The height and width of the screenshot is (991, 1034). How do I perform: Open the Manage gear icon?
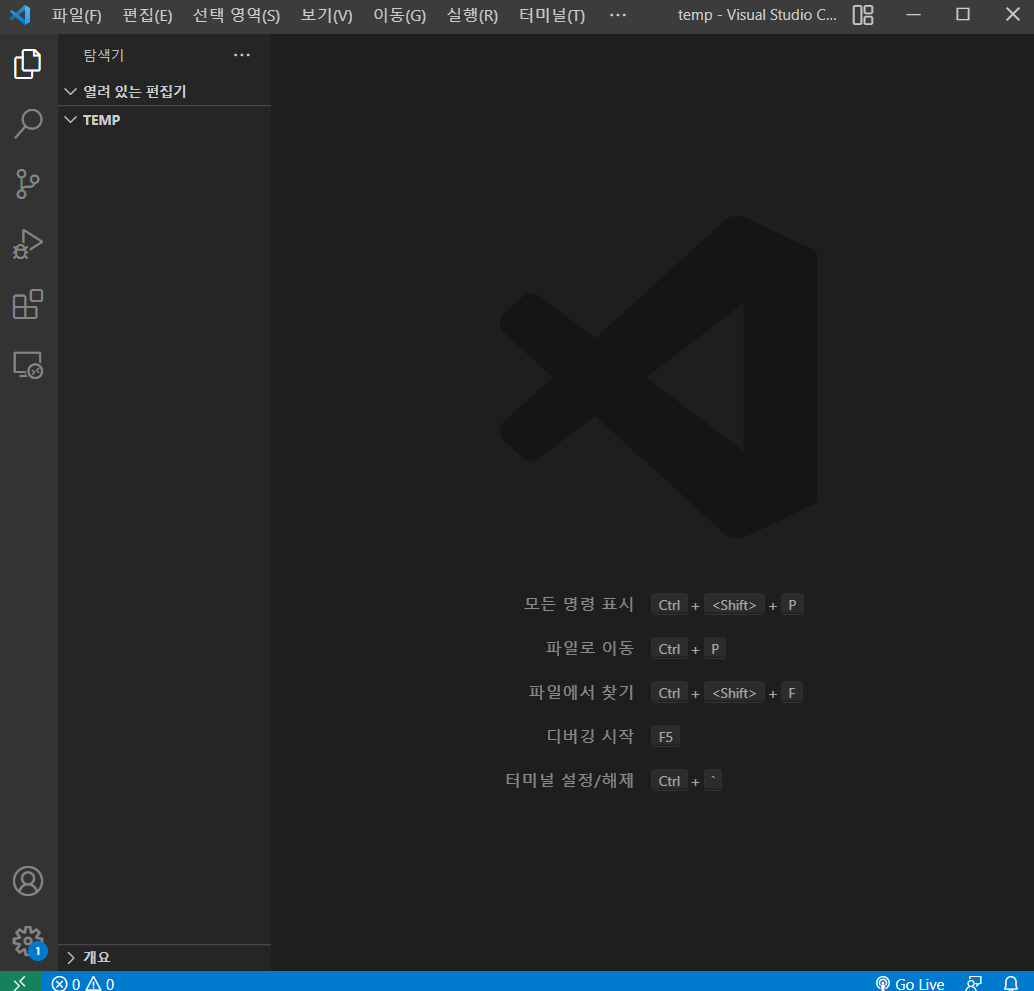click(28, 942)
